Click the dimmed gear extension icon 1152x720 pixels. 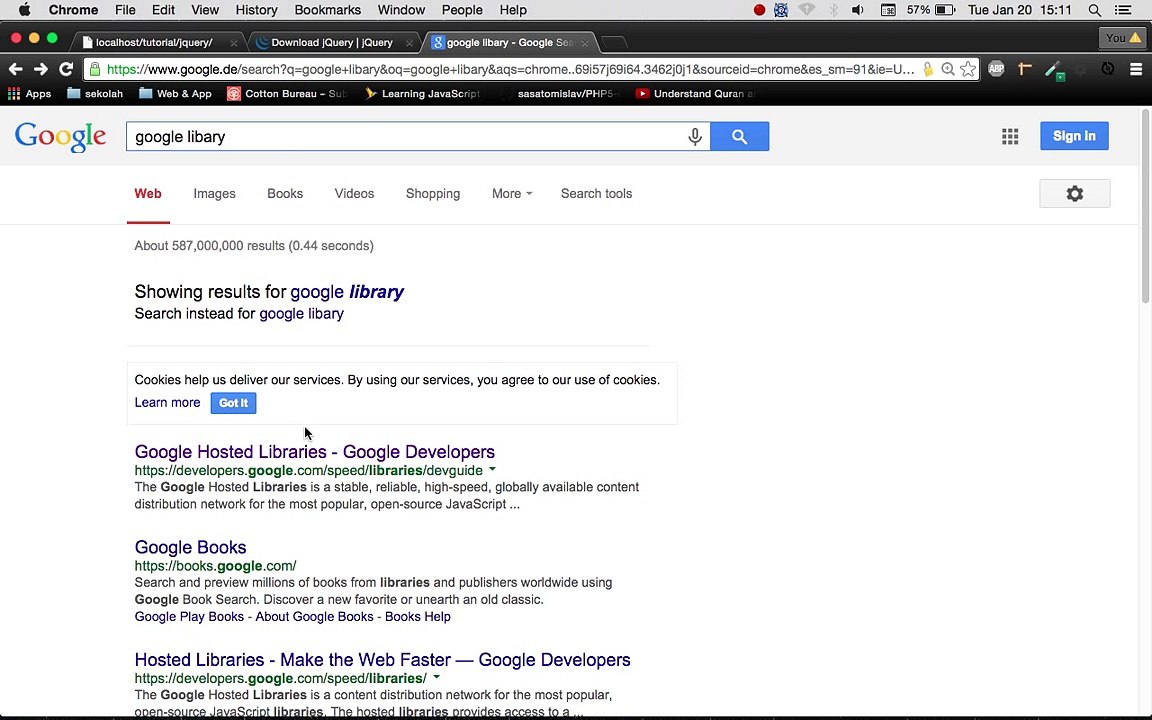tap(1081, 70)
